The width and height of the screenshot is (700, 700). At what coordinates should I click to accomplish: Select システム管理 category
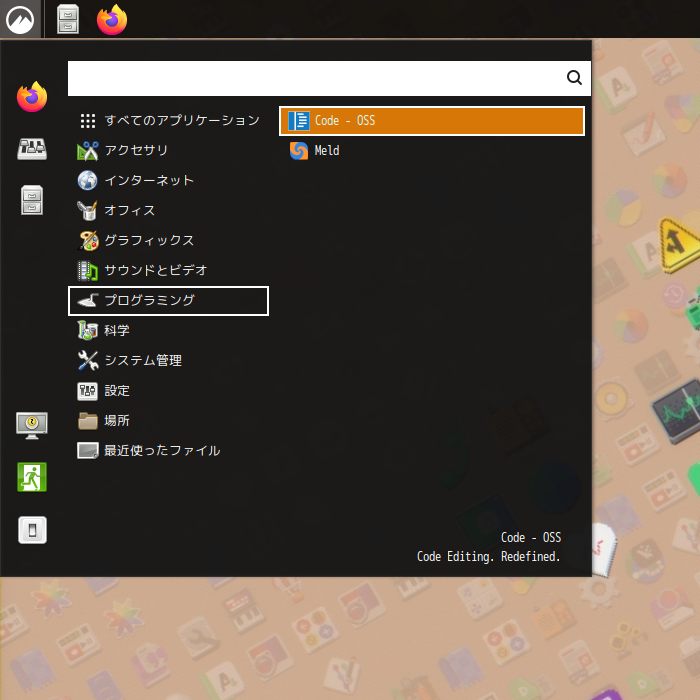(168, 361)
